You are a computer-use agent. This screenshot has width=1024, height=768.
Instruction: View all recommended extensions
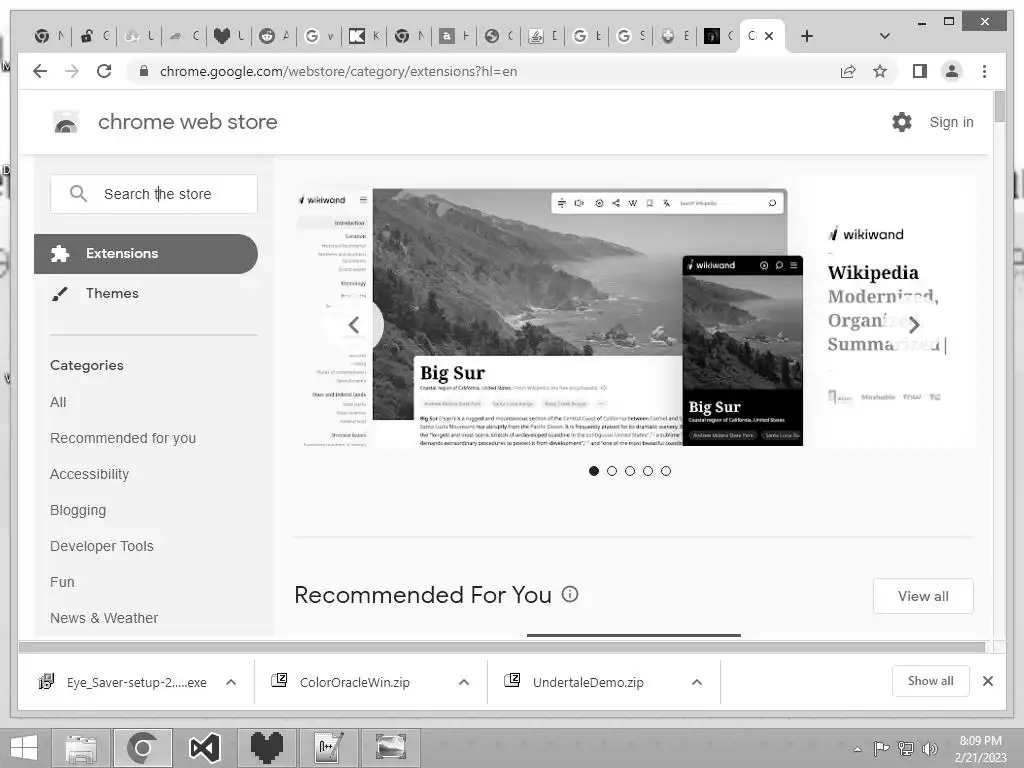click(923, 596)
